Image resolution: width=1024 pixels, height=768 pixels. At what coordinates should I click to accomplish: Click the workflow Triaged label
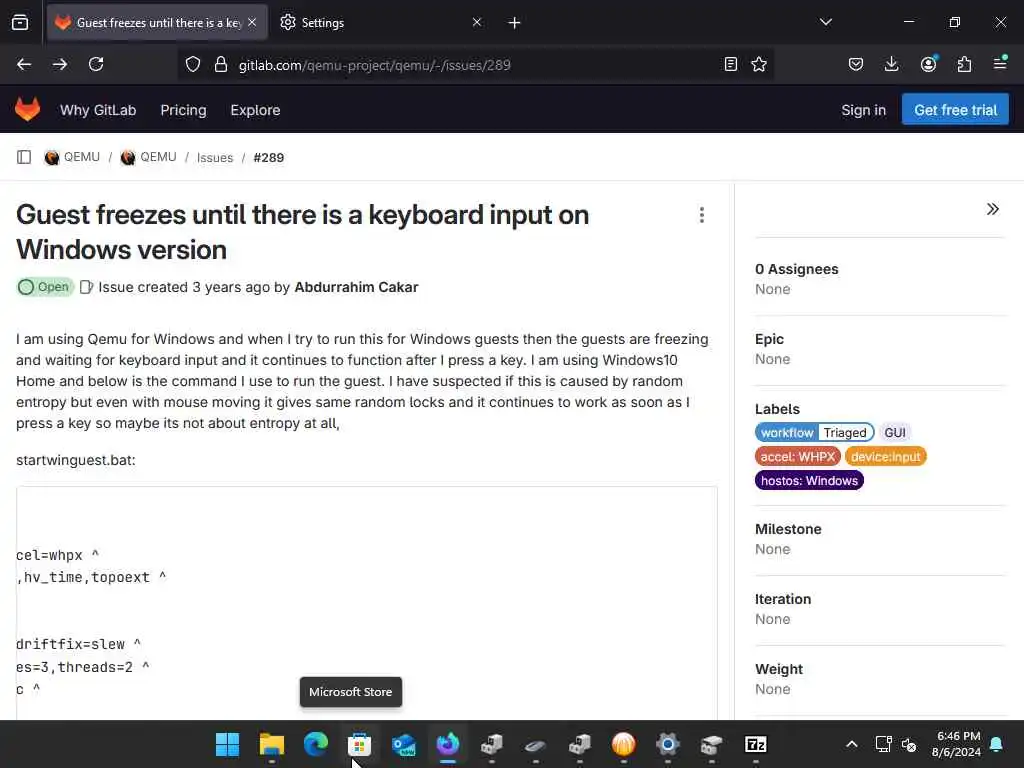(x=814, y=432)
